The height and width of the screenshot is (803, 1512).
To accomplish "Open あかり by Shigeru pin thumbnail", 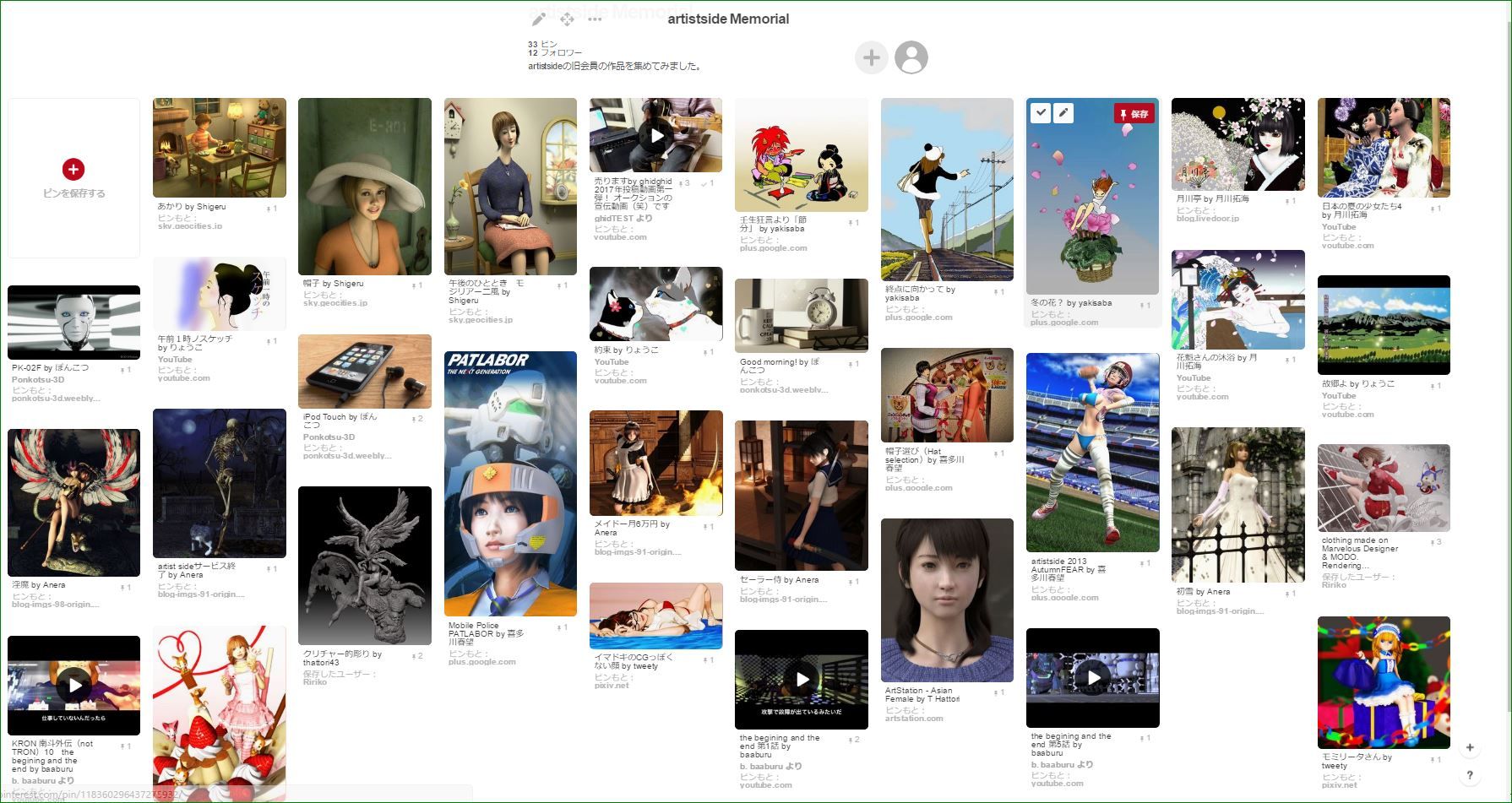I will (x=220, y=148).
